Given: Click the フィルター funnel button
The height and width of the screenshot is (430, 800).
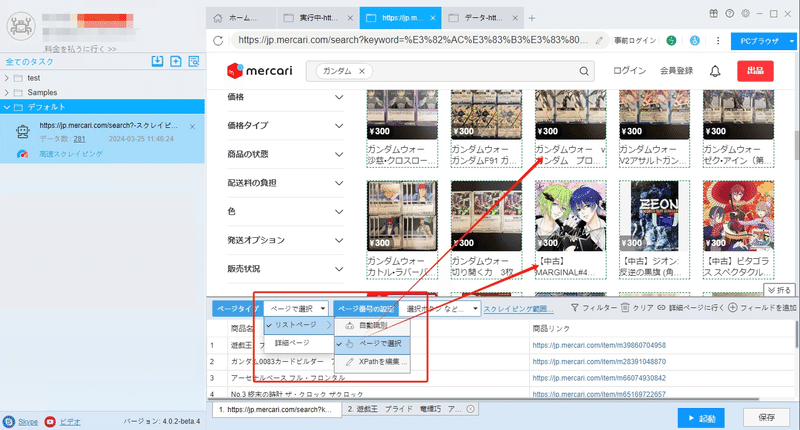Looking at the screenshot, I should (593, 308).
